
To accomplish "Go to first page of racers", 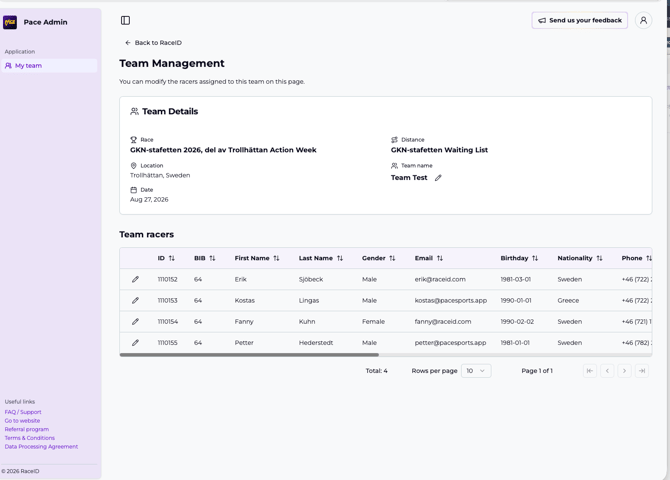I will (590, 371).
